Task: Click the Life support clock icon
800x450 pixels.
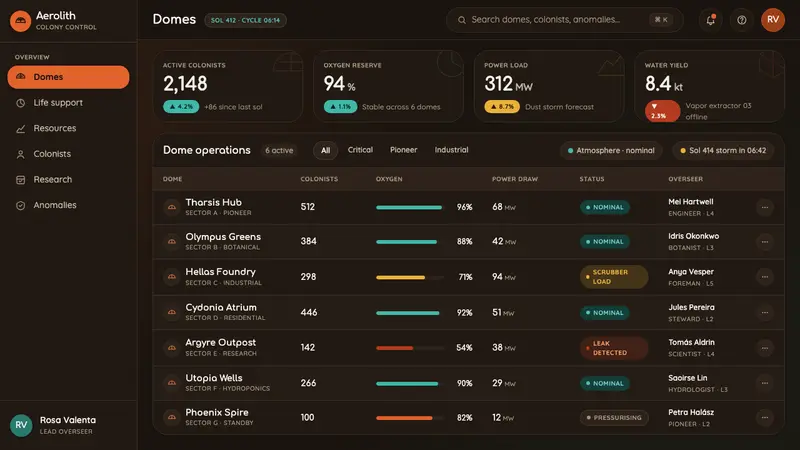Action: tap(20, 103)
